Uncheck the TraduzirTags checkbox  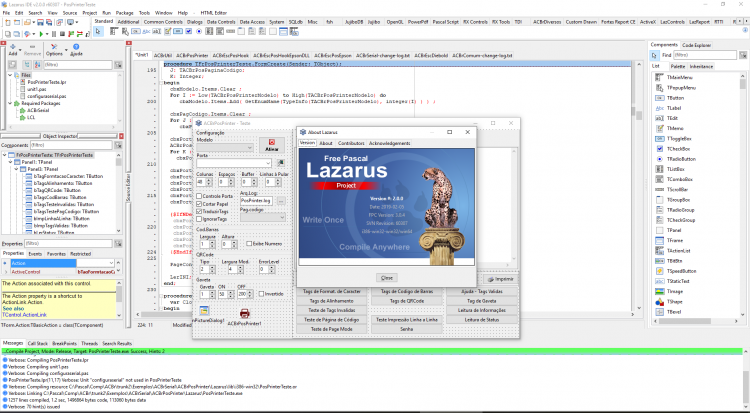pos(199,211)
